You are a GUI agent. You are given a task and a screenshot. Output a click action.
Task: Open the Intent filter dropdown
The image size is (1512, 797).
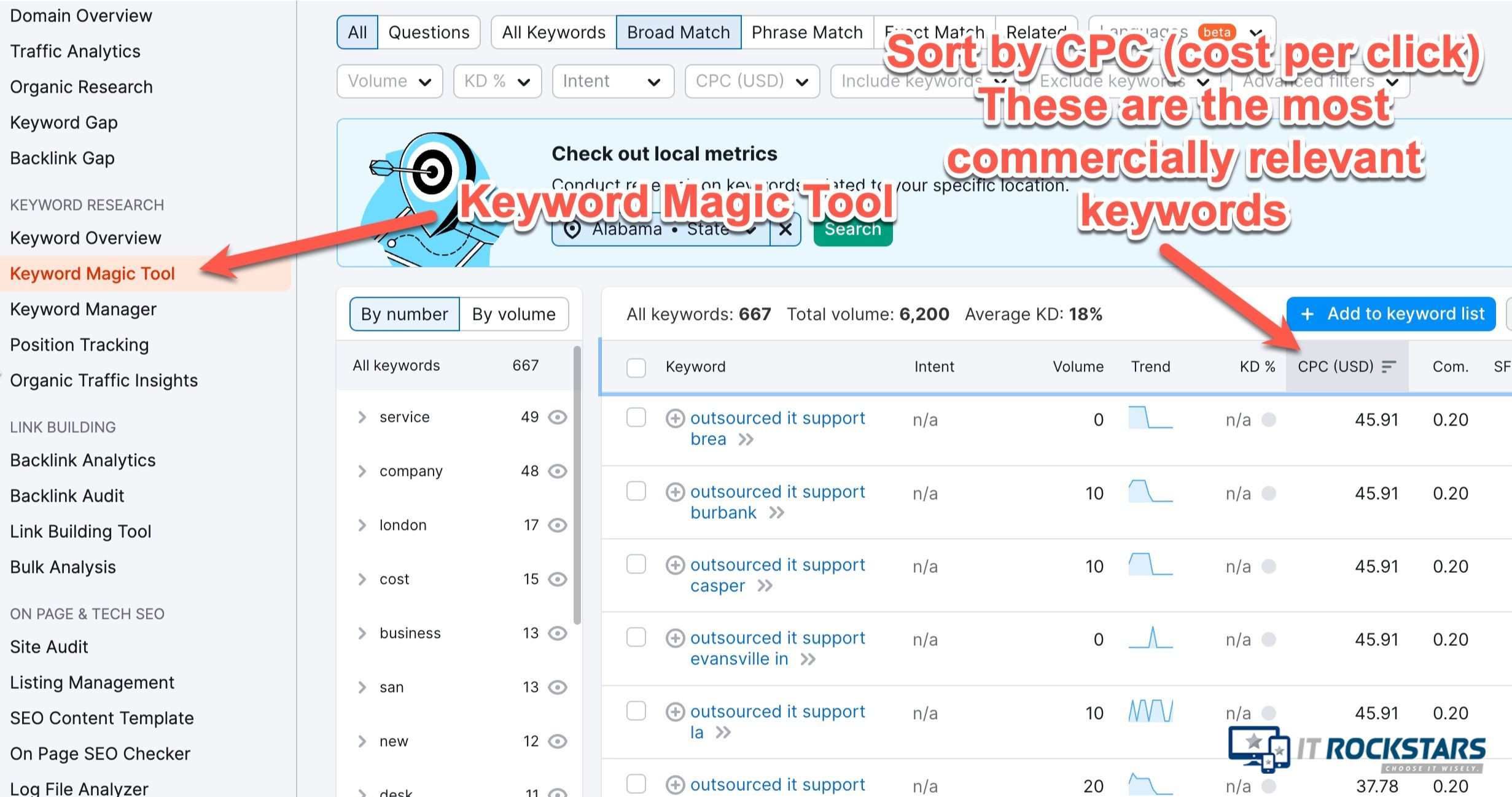tap(613, 81)
